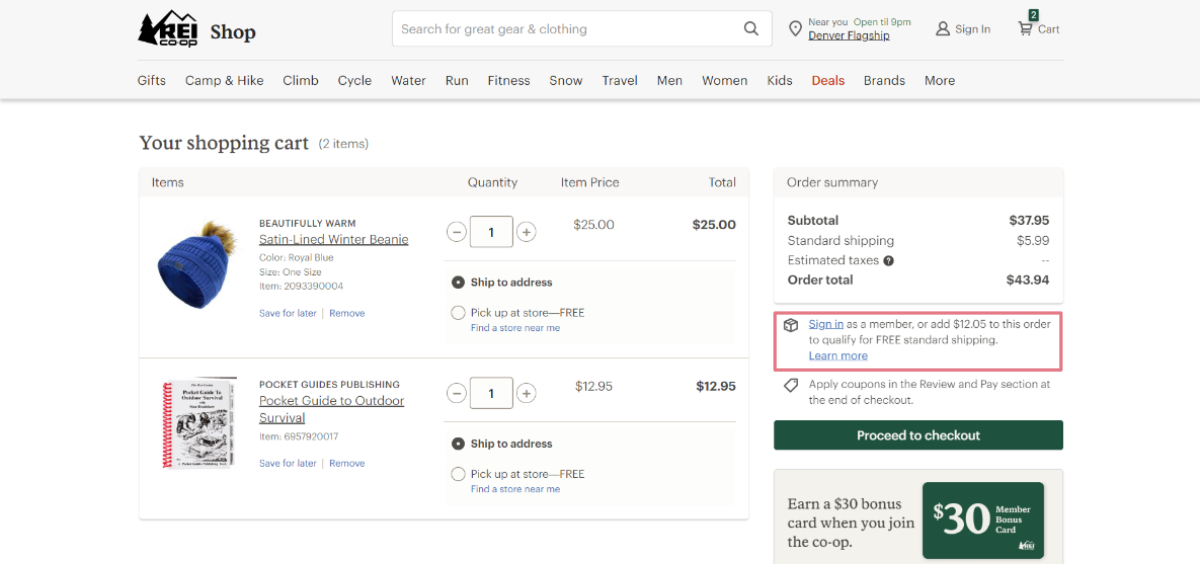Click the blue beanie product thumbnail
This screenshot has height=564, width=1200.
197,264
